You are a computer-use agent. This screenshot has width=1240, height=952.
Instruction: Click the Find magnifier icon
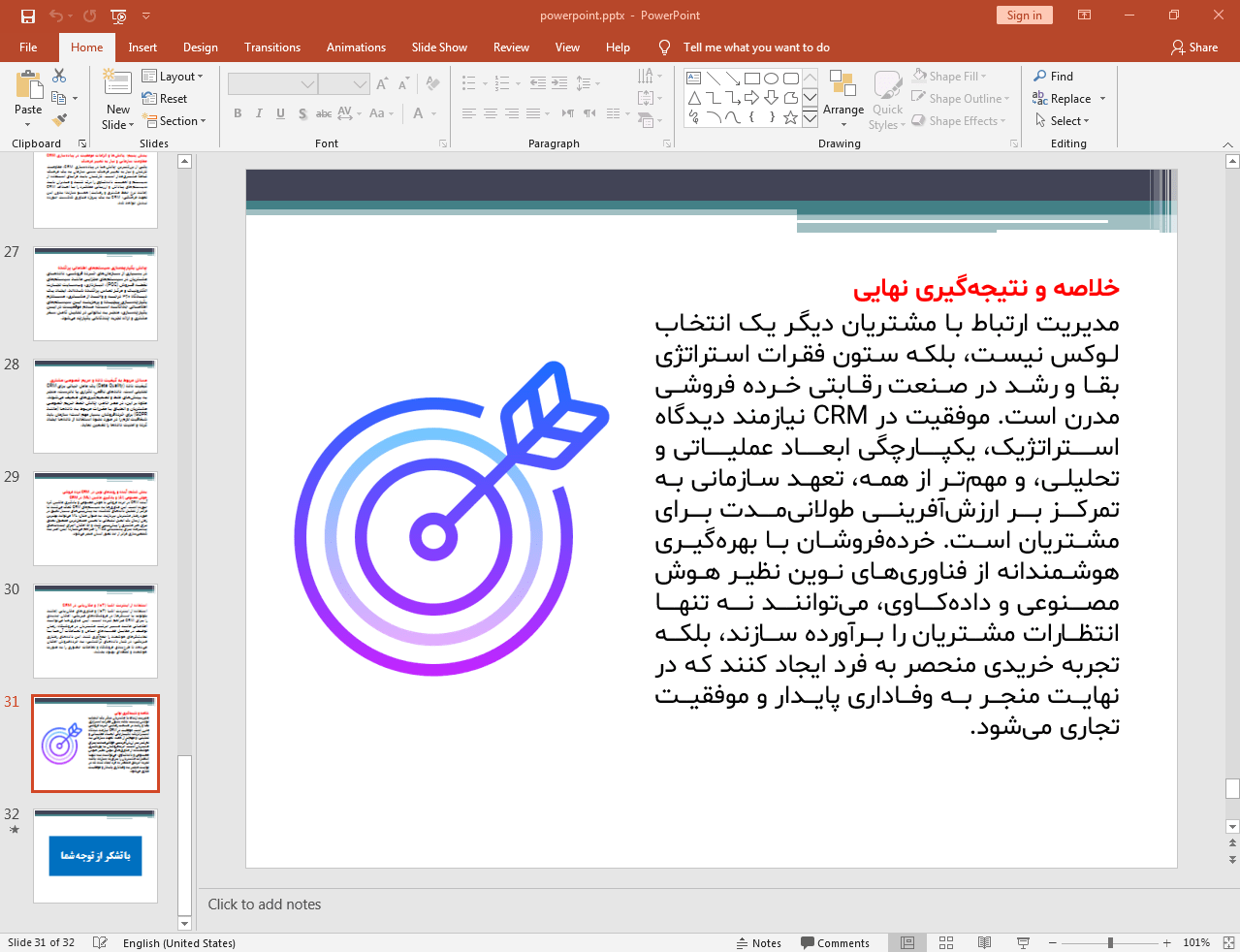click(x=1040, y=77)
